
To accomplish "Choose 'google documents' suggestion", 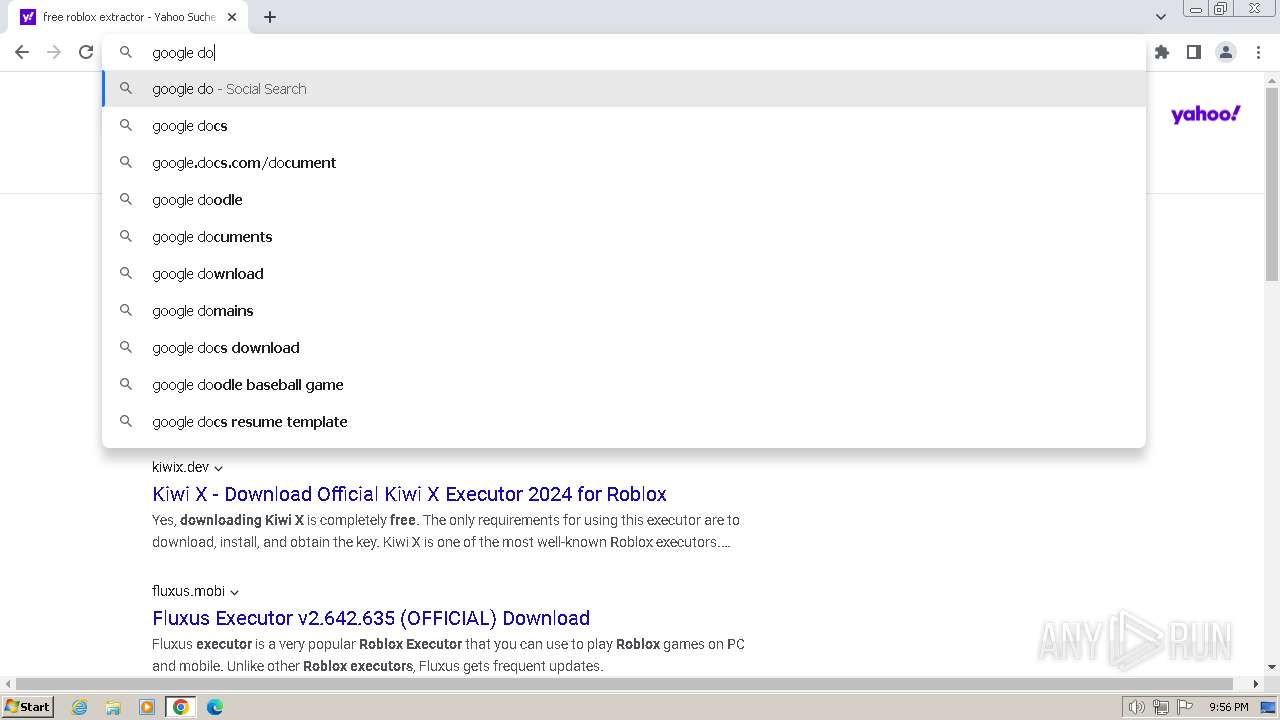I will click(624, 237).
